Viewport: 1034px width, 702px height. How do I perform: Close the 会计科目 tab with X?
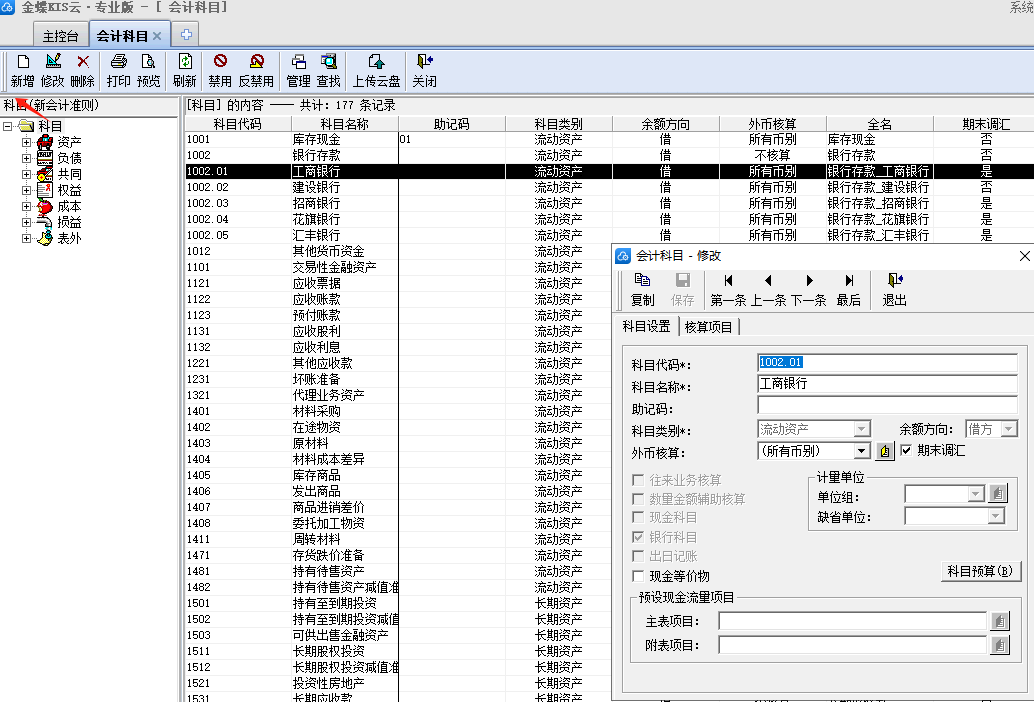(157, 36)
